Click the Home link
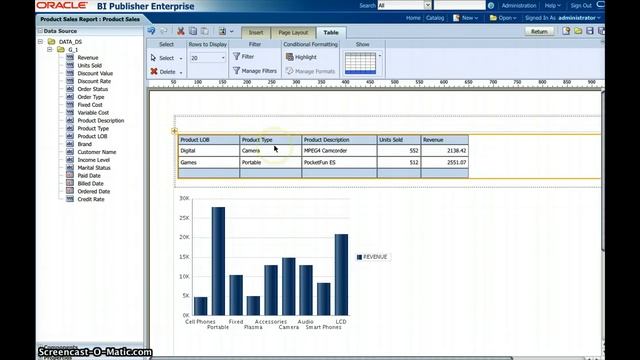 click(413, 18)
